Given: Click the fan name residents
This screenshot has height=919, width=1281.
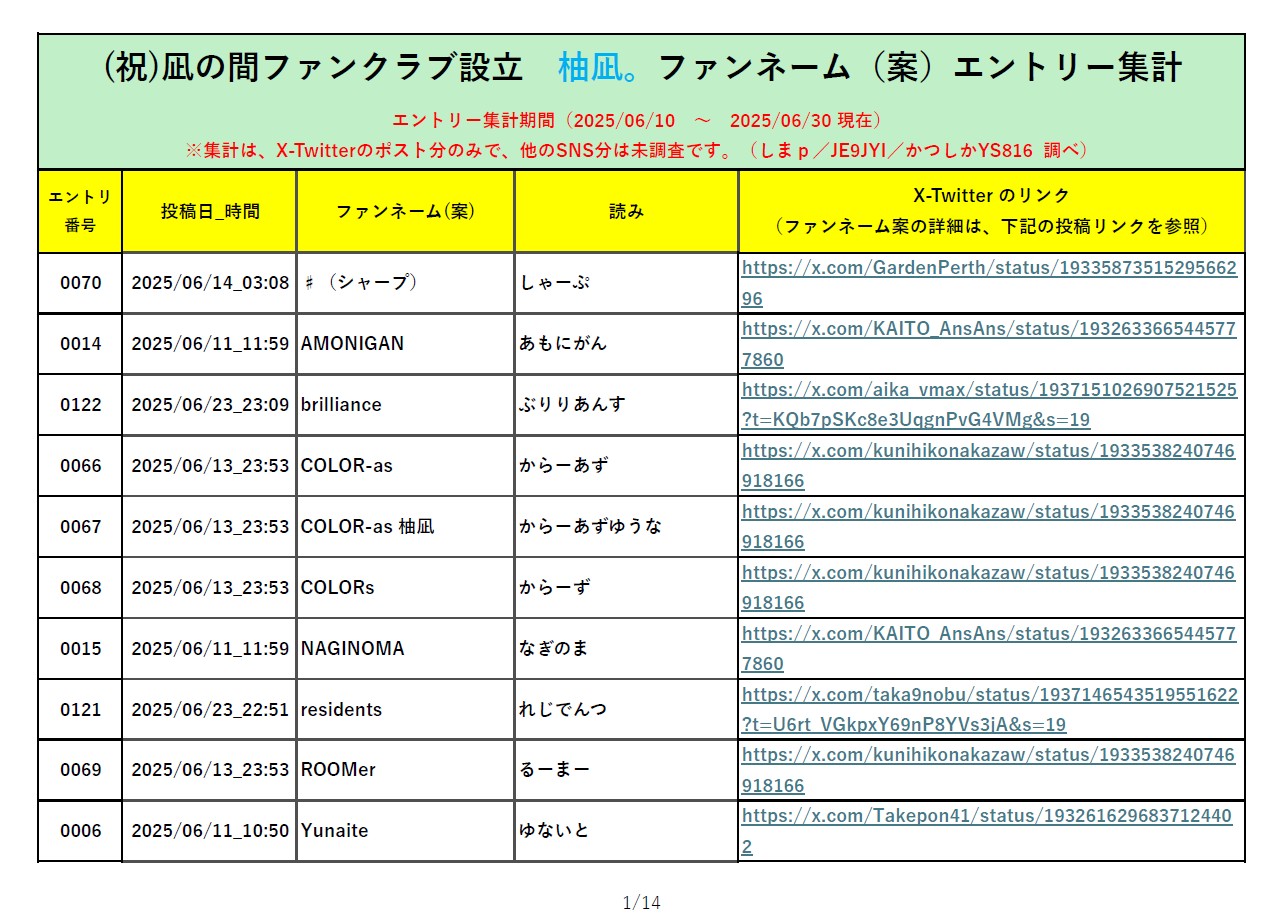Looking at the screenshot, I should pyautogui.click(x=341, y=710).
